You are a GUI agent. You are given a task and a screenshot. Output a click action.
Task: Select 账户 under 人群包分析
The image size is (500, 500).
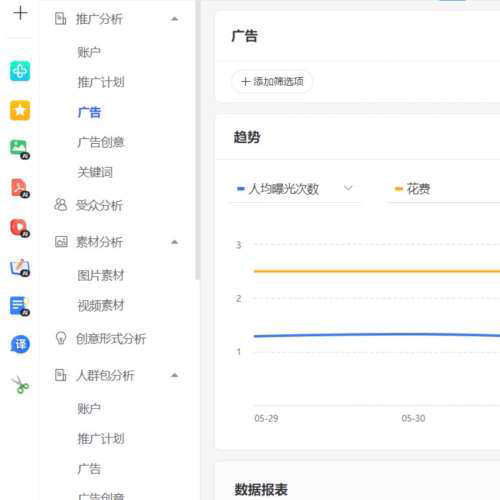[89, 409]
